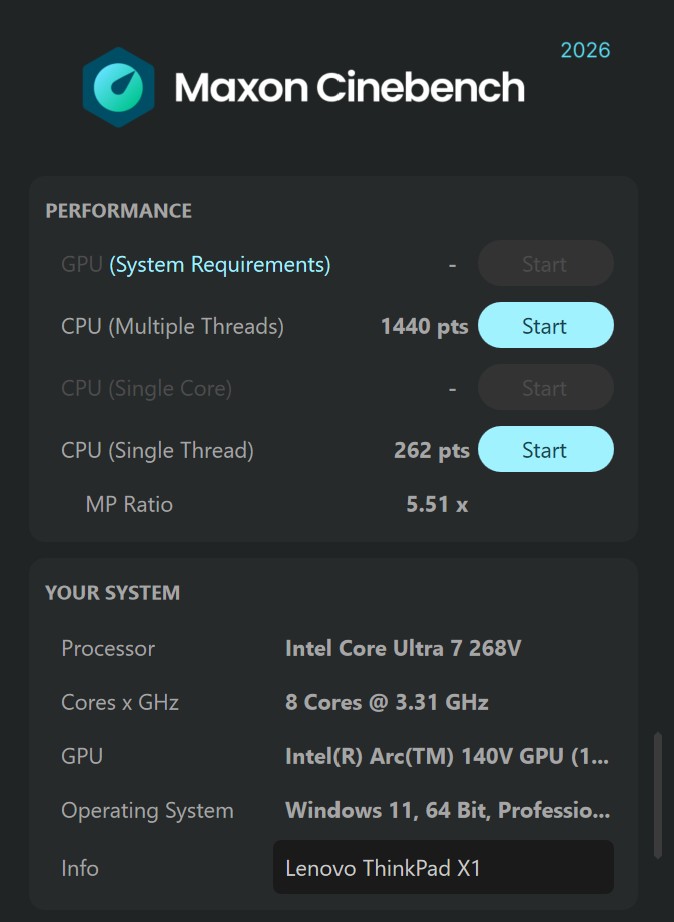Click the 262 pts single-thread score

[x=431, y=451]
